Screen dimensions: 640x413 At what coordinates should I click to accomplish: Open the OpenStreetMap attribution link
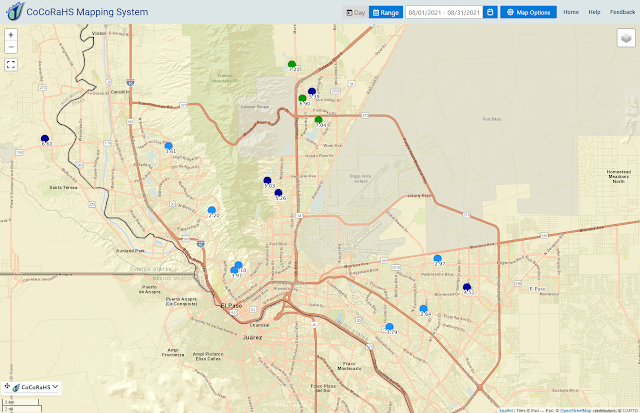coord(576,411)
